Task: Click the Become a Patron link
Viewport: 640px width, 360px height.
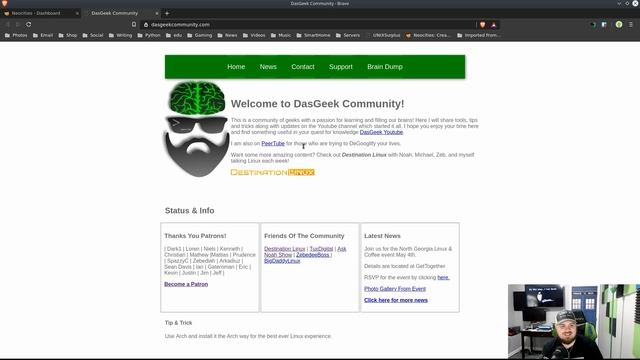Action: pyautogui.click(x=186, y=284)
